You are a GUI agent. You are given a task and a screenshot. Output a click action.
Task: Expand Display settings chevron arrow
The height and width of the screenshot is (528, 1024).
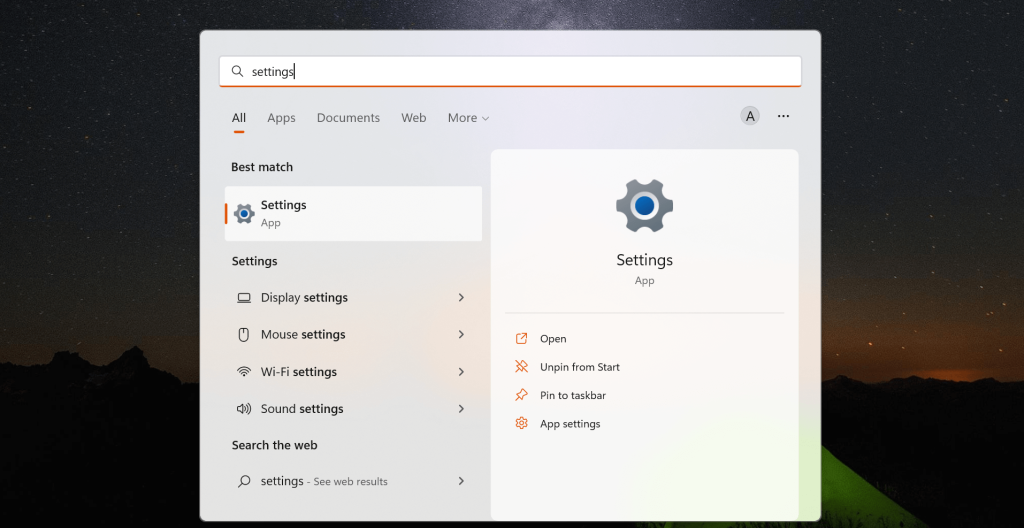click(x=461, y=297)
